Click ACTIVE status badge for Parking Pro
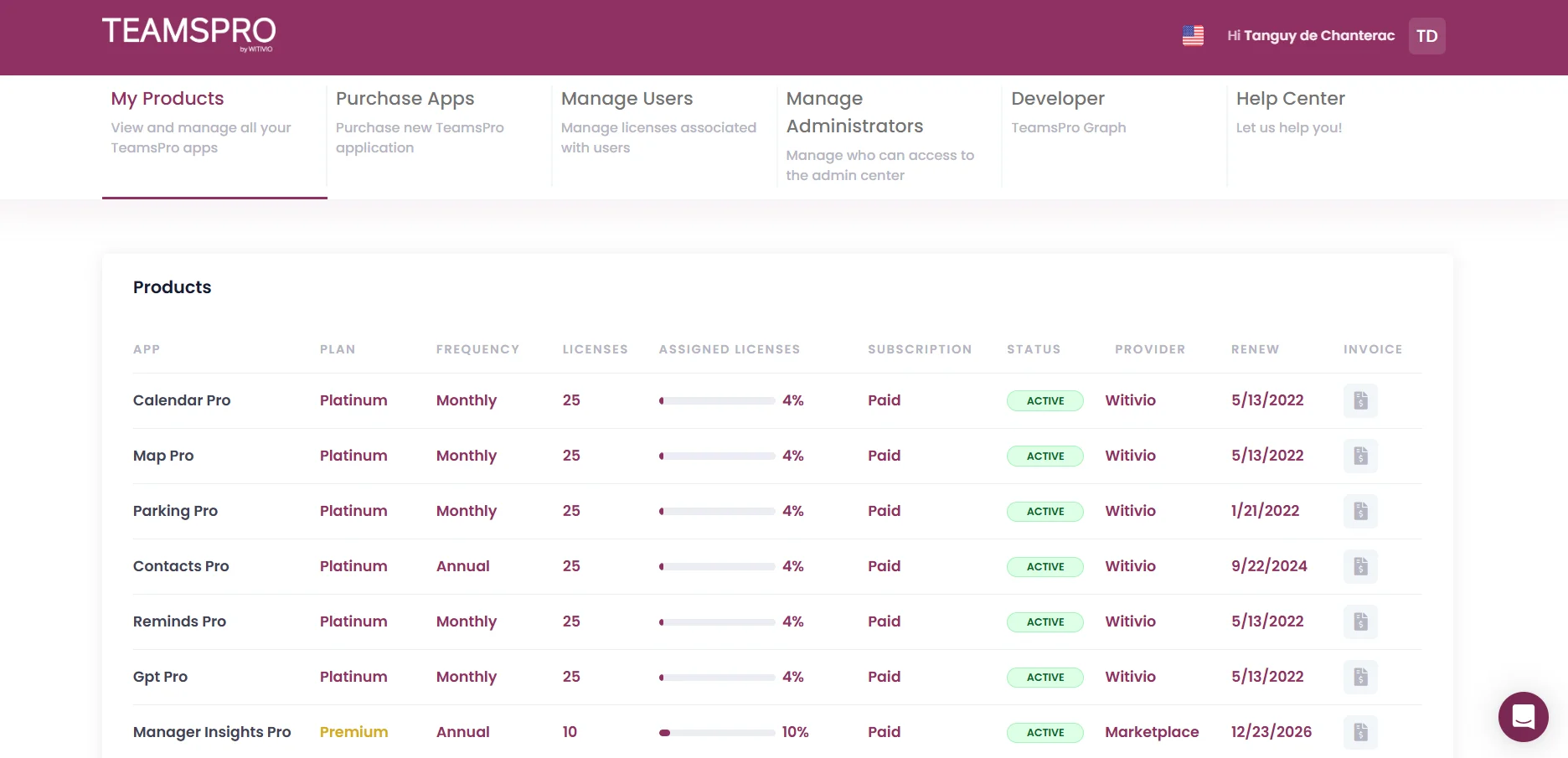The height and width of the screenshot is (758, 1568). [x=1044, y=512]
